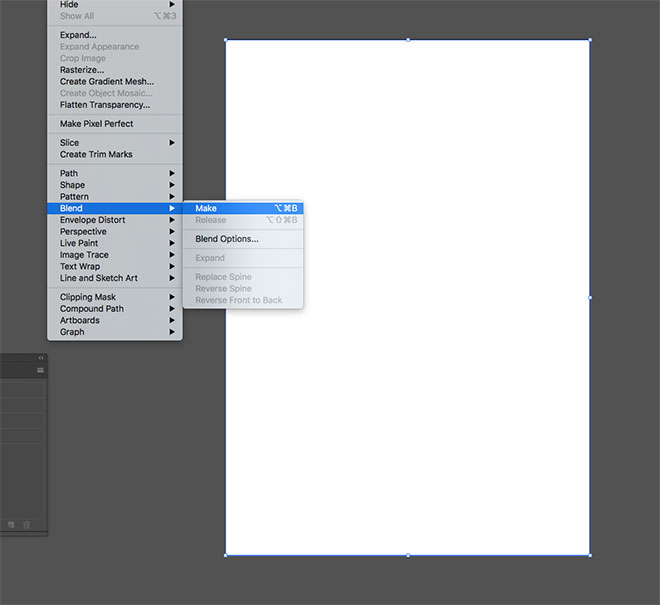
Task: Choose Make in the Blend submenu
Action: [243, 208]
